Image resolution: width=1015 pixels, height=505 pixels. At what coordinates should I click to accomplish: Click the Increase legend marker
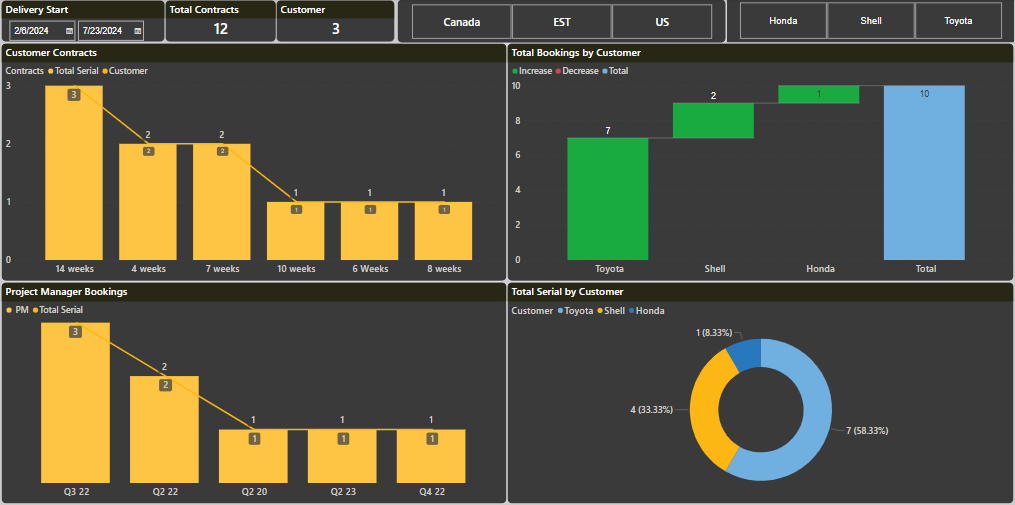click(x=515, y=71)
